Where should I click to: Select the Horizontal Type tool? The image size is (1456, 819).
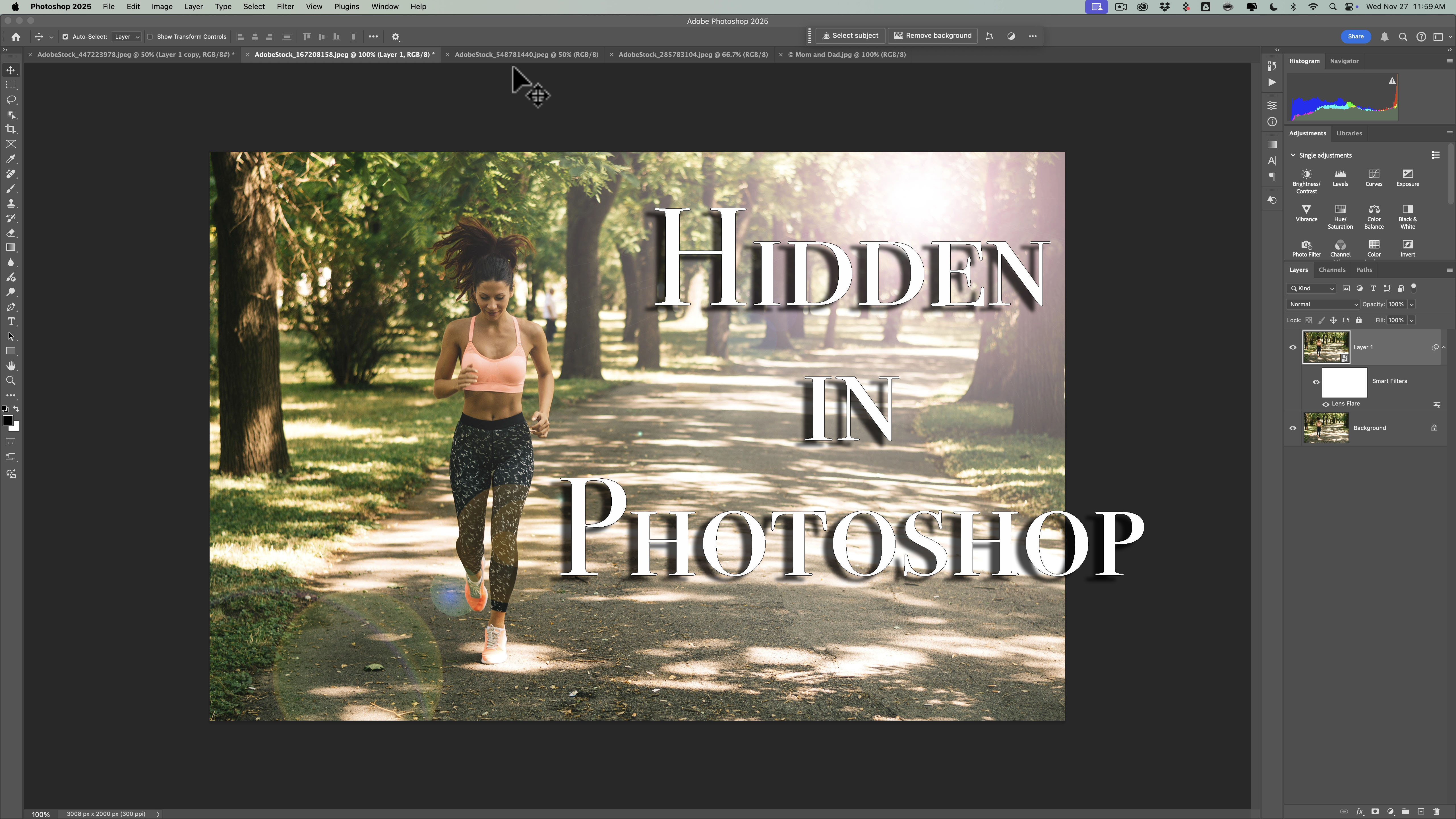pos(11,322)
